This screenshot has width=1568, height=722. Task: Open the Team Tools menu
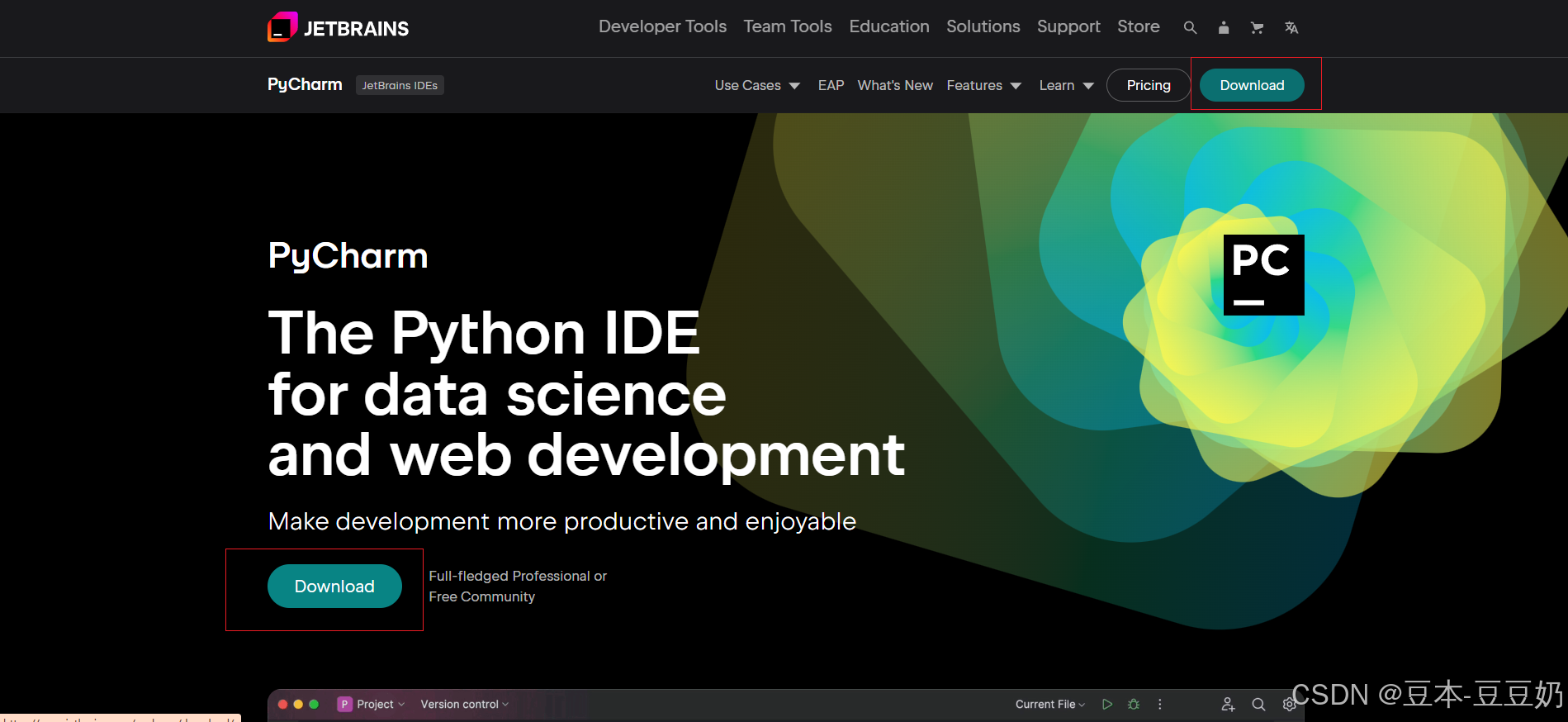coord(788,26)
